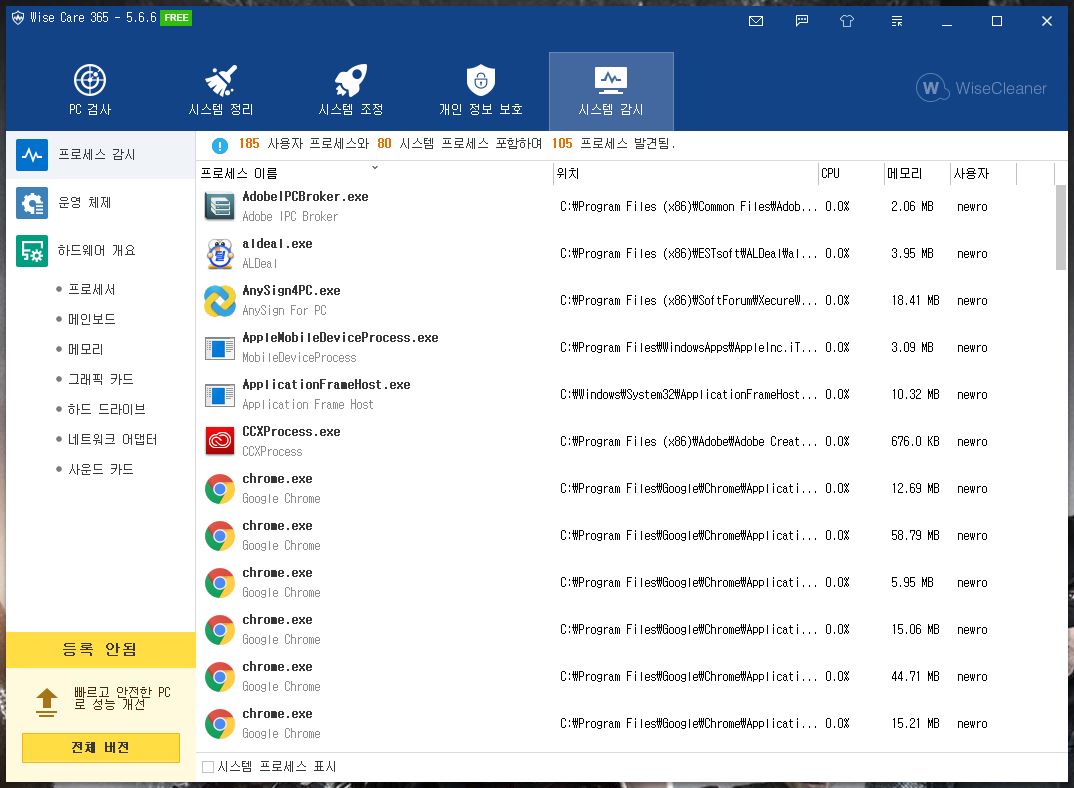Open the title bar menu list icon
Screen dimensions: 1074x788
tap(897, 21)
